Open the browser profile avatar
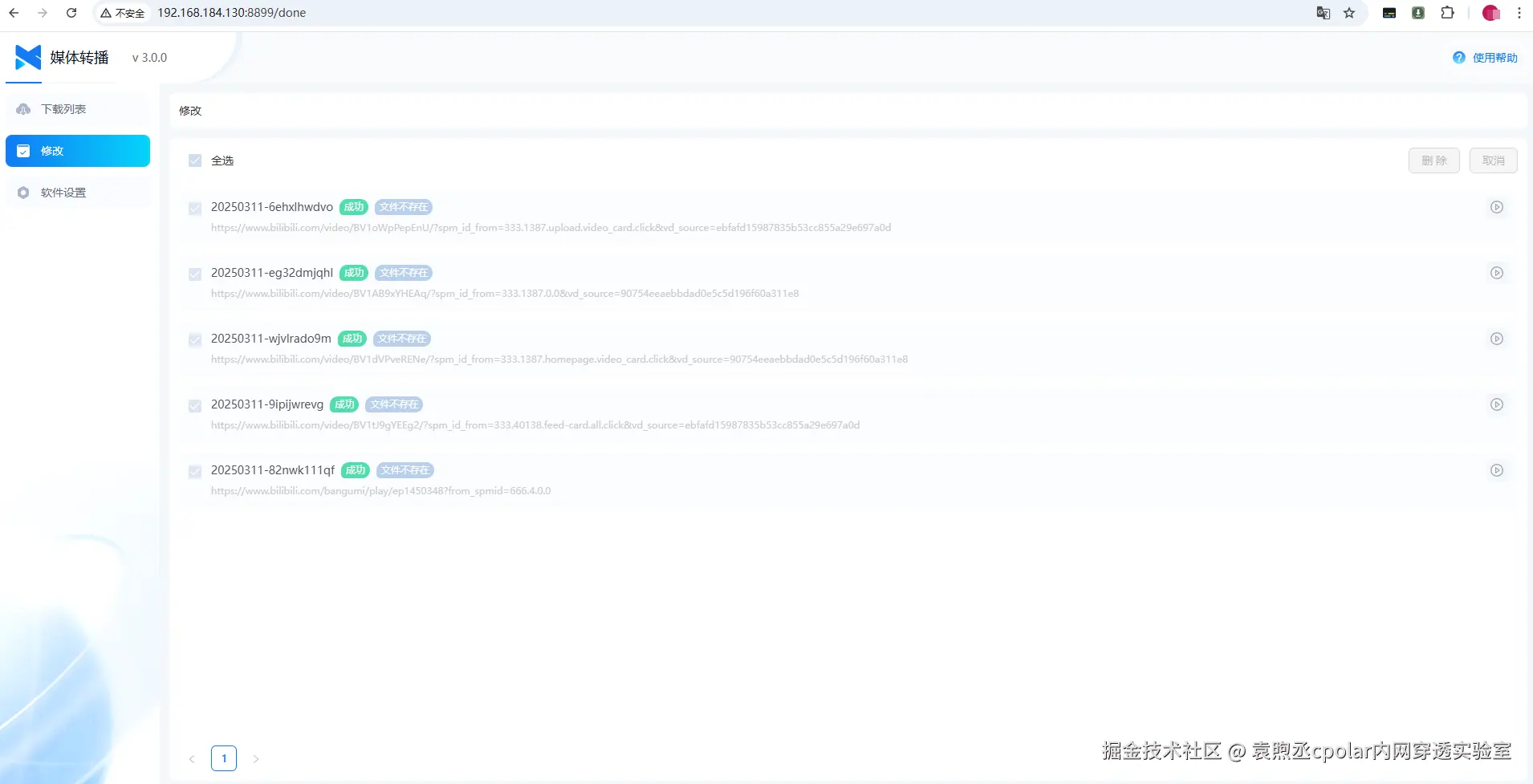The width and height of the screenshot is (1533, 784). [1490, 13]
